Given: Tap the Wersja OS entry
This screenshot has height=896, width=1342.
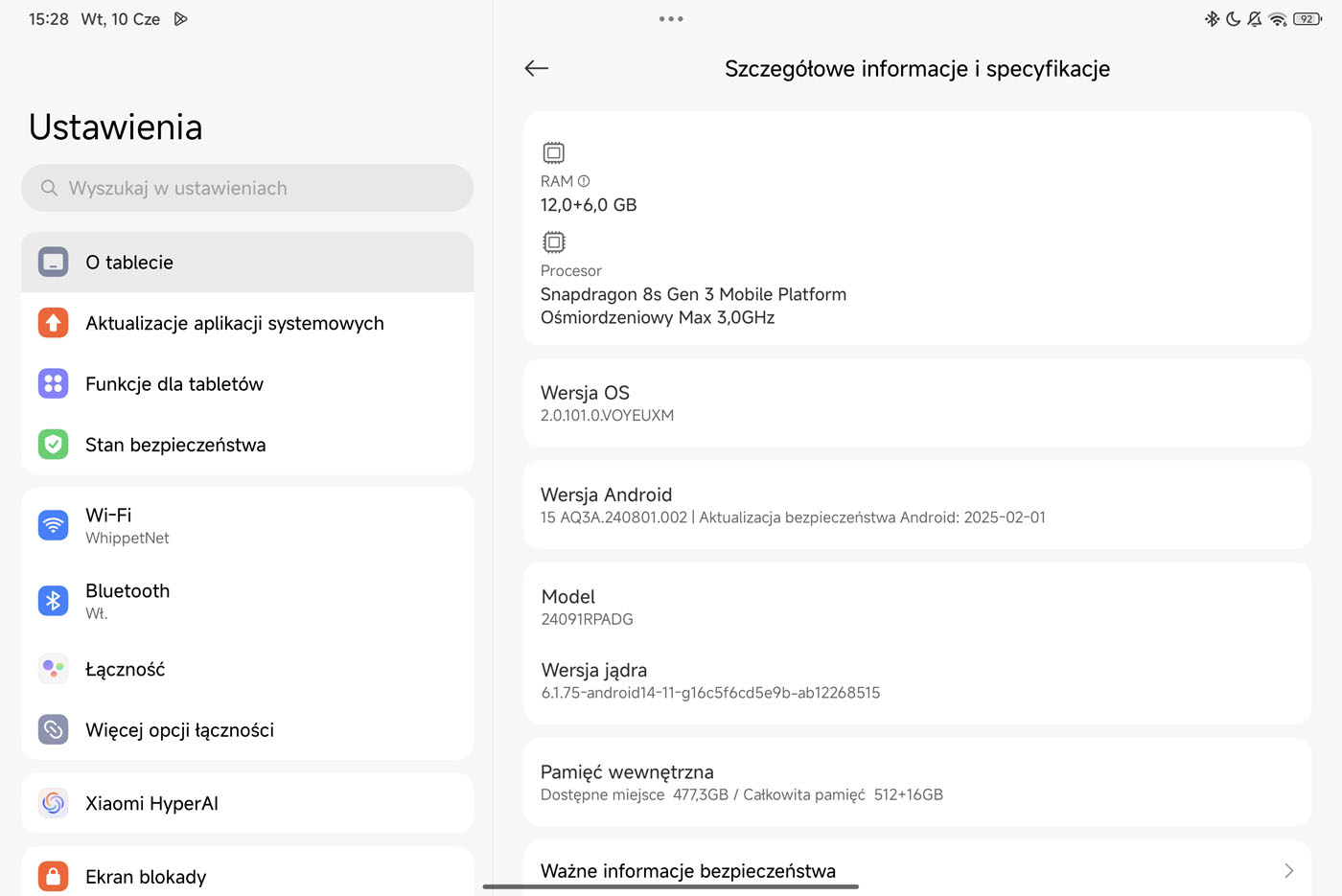Looking at the screenshot, I should coord(917,402).
